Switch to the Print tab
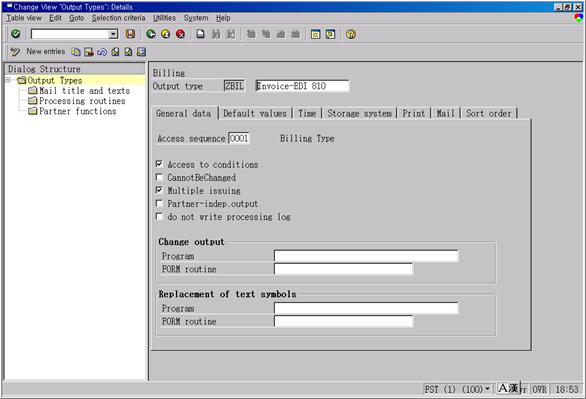 [x=413, y=113]
